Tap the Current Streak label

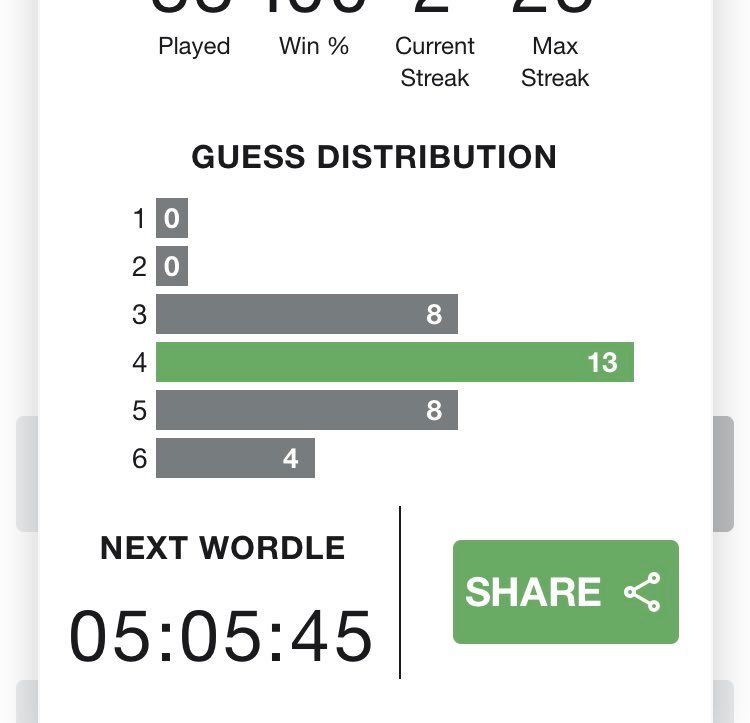tap(435, 62)
